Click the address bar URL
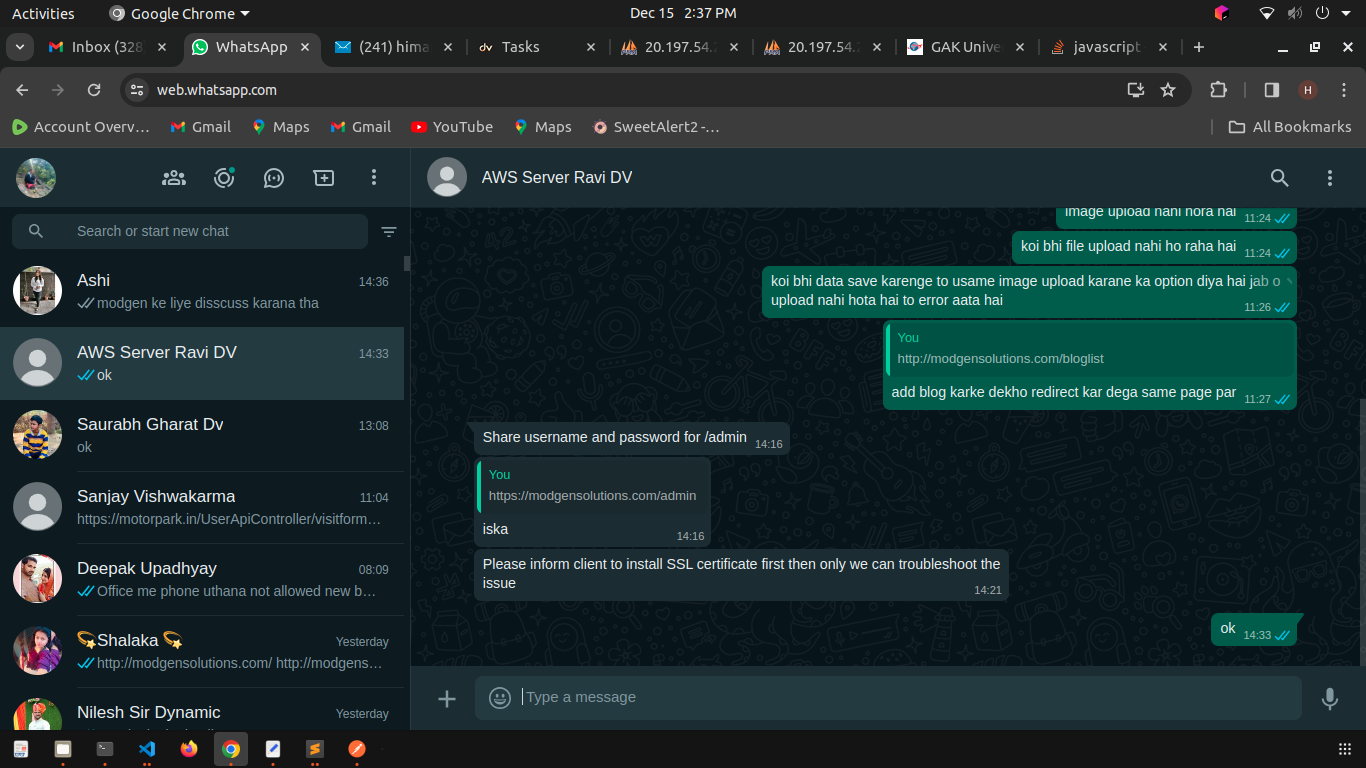The image size is (1366, 768). pyautogui.click(x=217, y=90)
